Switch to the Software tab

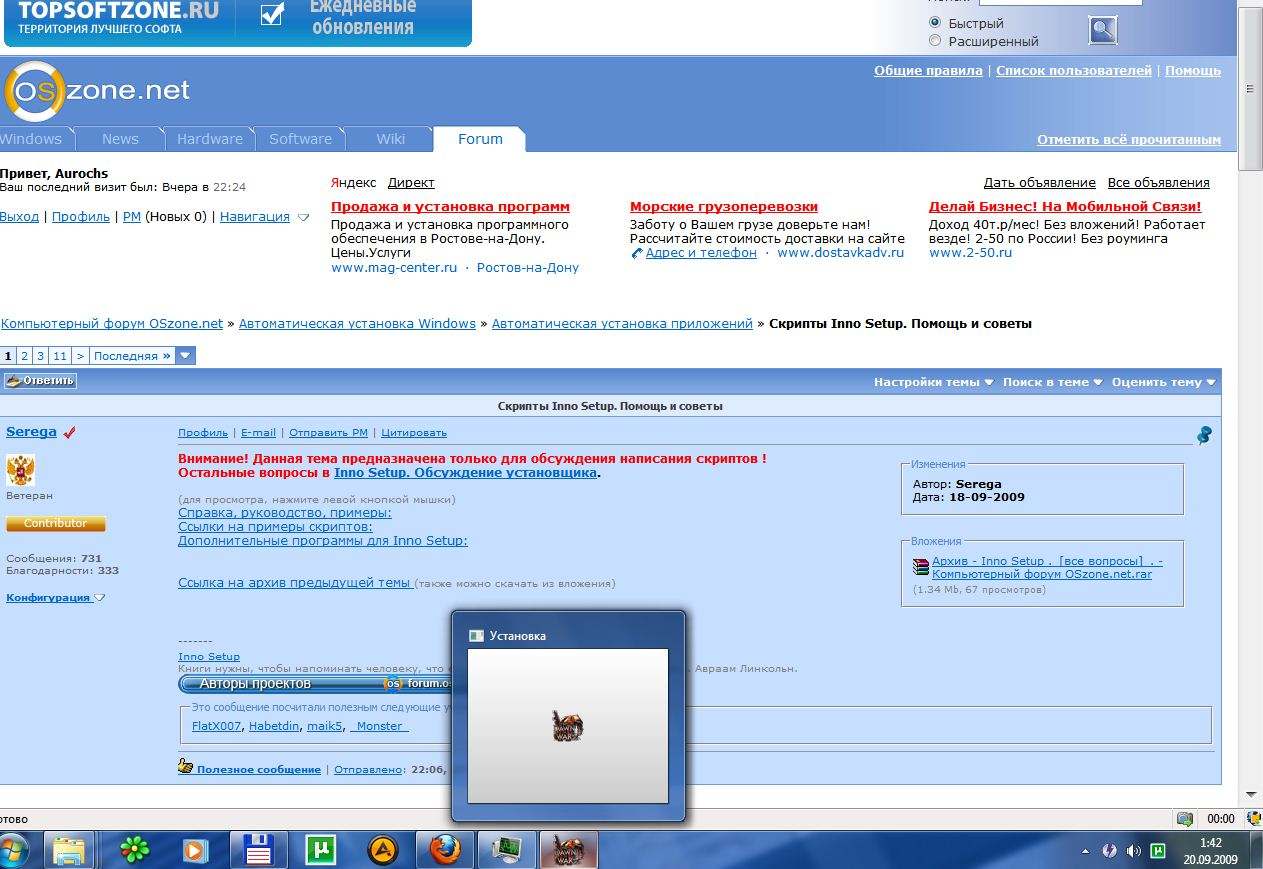point(300,139)
